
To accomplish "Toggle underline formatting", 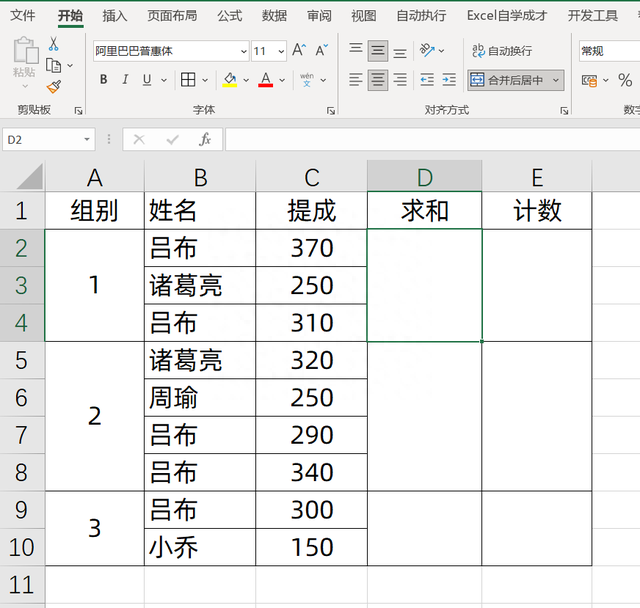I will 147,80.
